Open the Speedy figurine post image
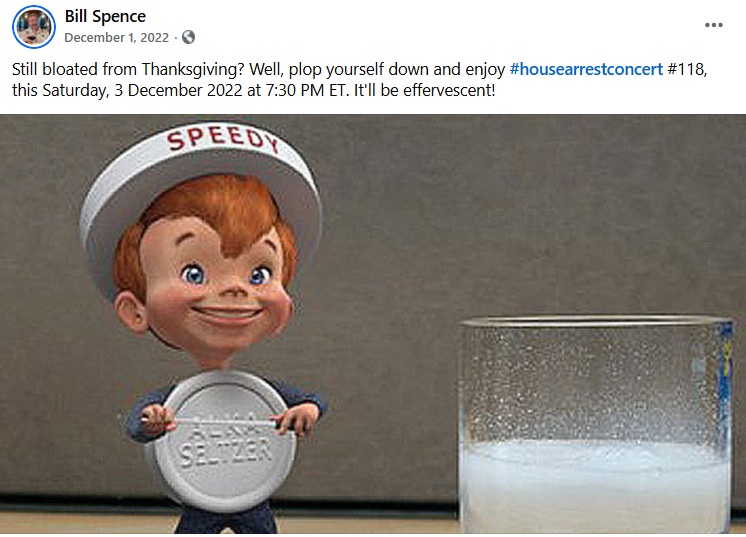The height and width of the screenshot is (537, 746). (x=373, y=324)
